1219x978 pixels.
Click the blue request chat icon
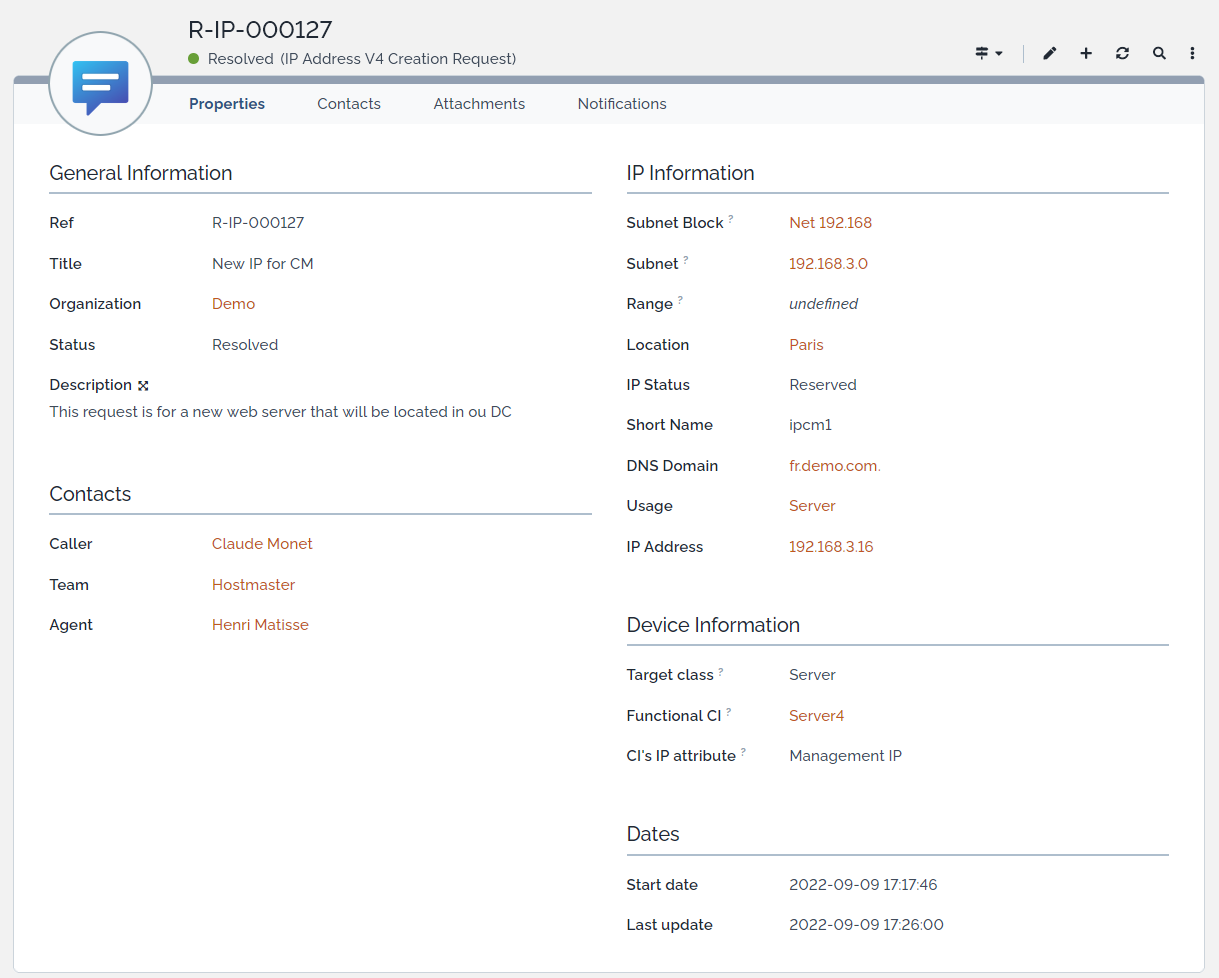100,85
